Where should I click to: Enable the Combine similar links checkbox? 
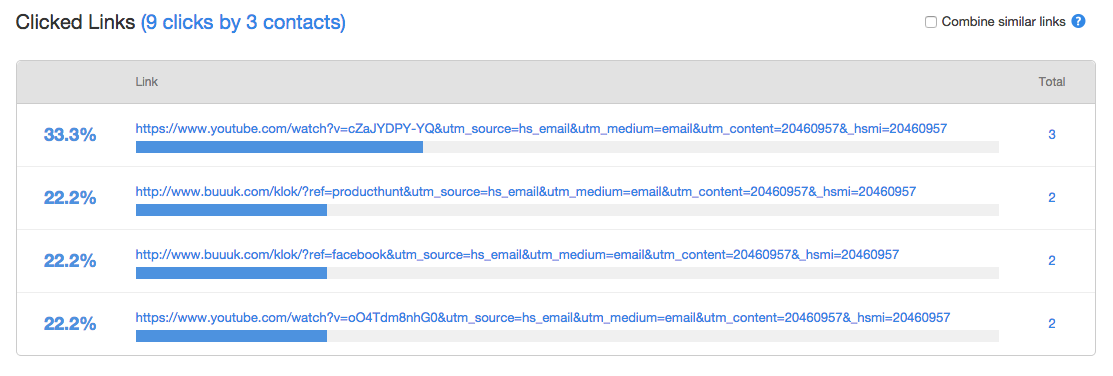click(931, 22)
